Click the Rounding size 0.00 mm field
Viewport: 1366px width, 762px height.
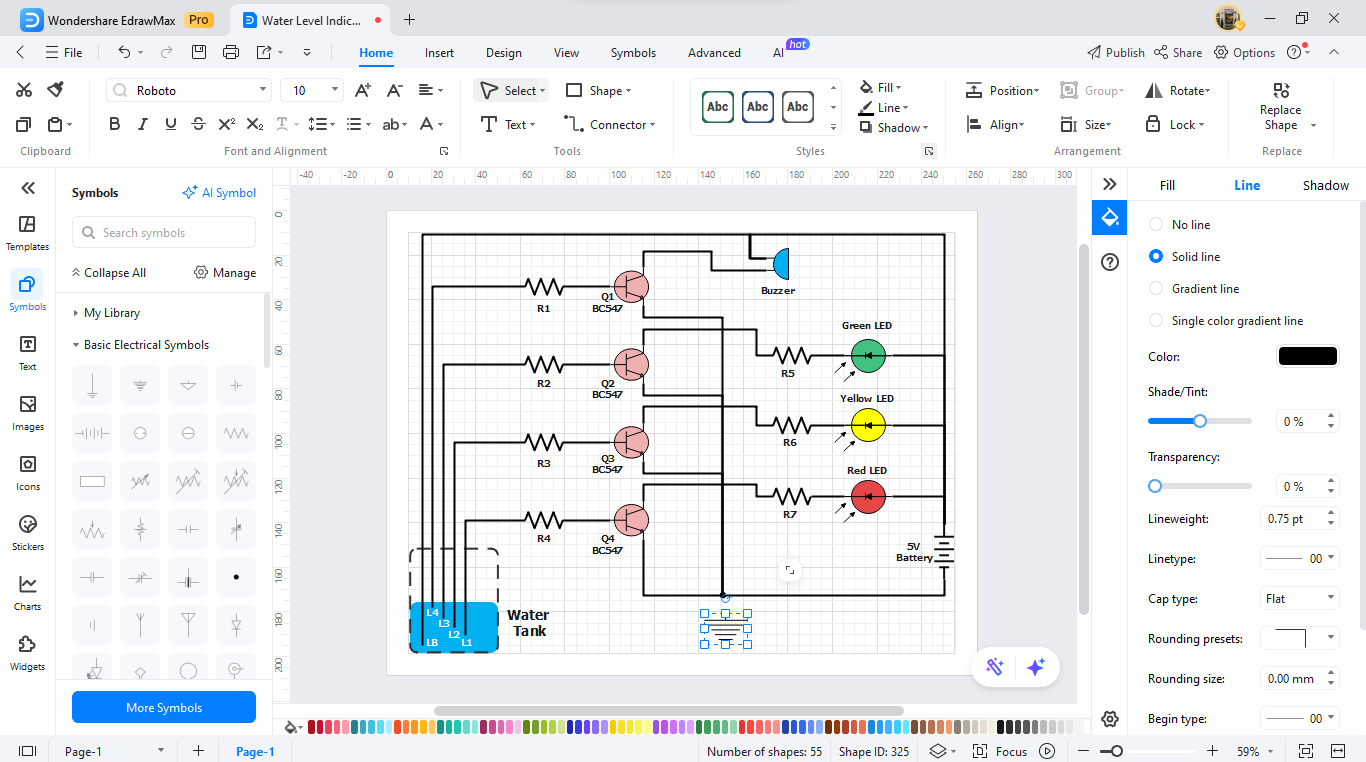pyautogui.click(x=1299, y=679)
